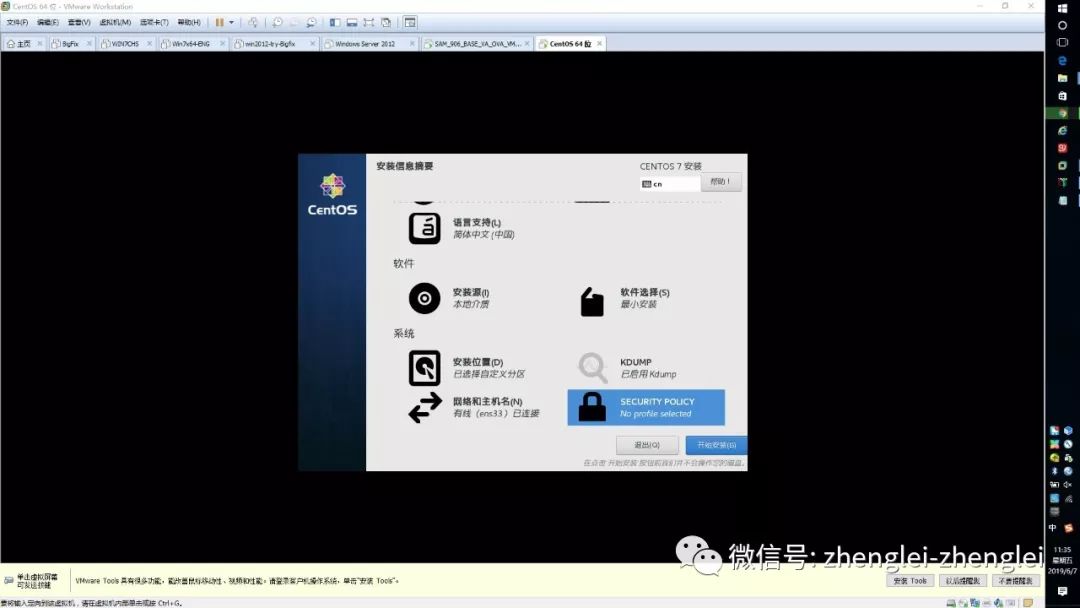Click the muted volume tray icon
Viewport: 1080px width, 608px height.
coord(1068,484)
